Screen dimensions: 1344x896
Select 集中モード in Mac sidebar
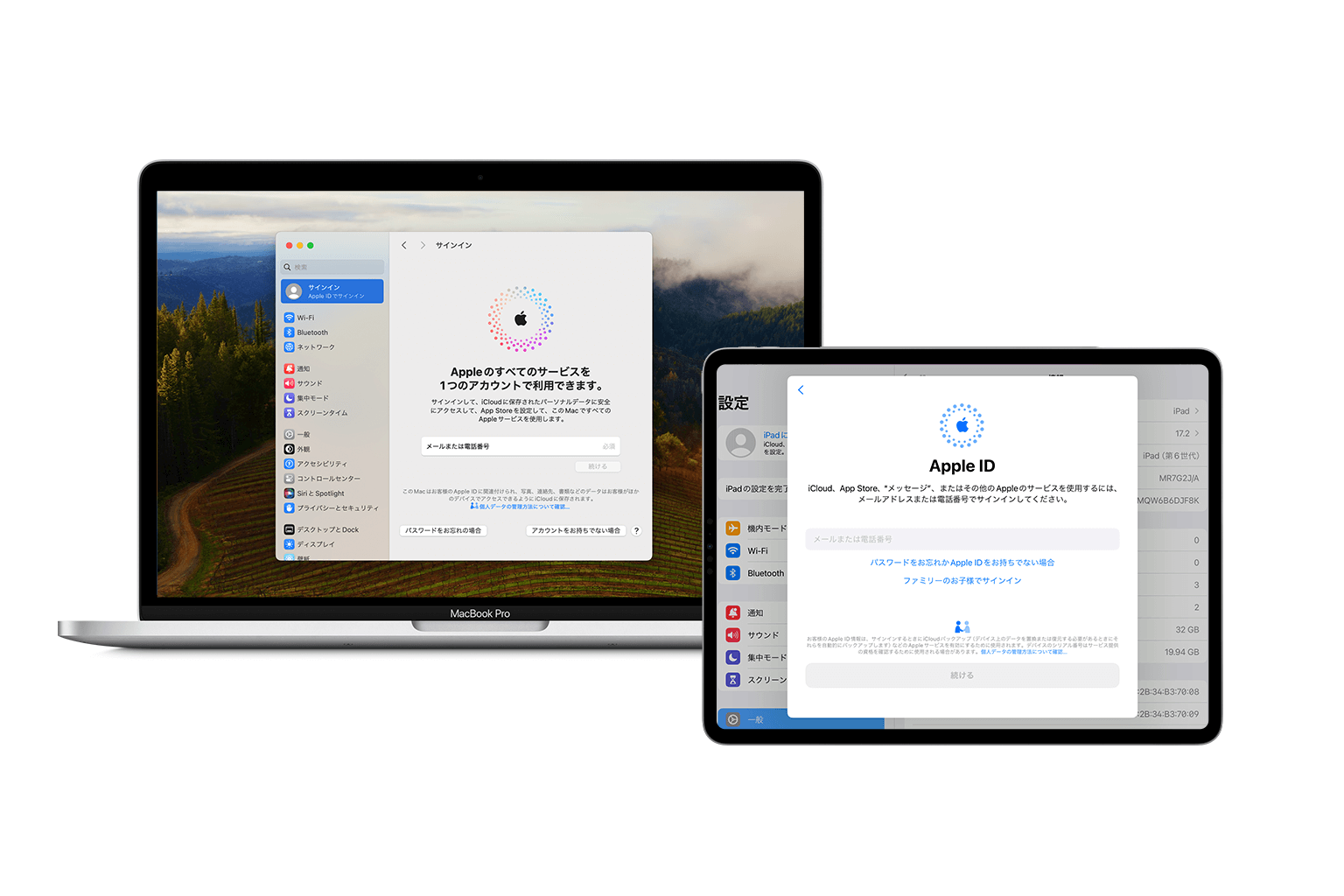pos(312,398)
